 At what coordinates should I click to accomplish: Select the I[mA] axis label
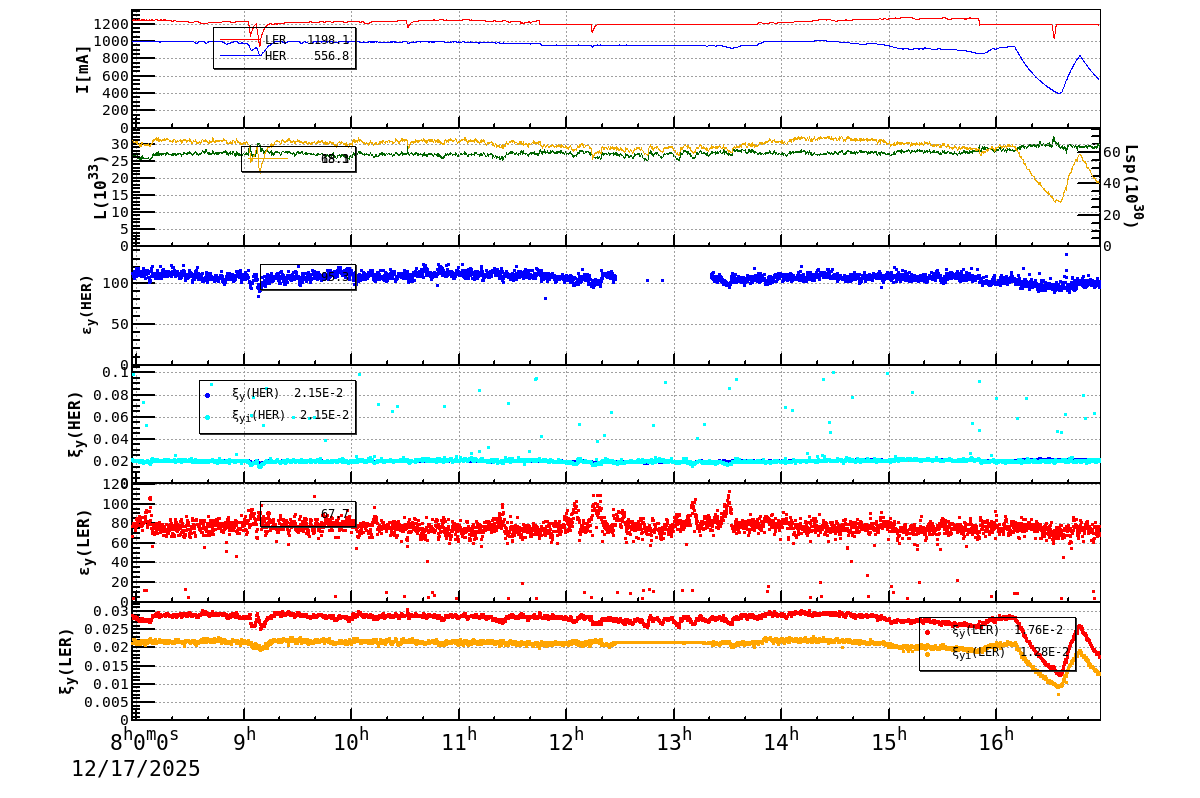84,68
